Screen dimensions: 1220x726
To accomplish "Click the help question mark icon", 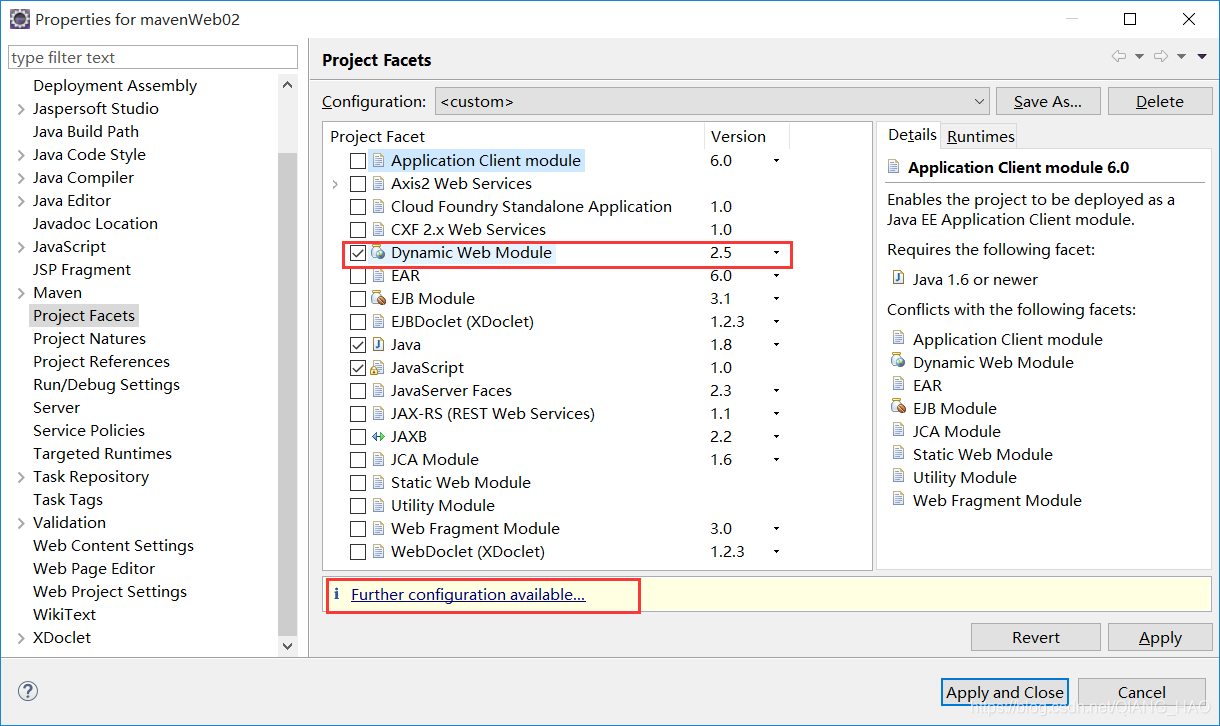I will coord(28,691).
